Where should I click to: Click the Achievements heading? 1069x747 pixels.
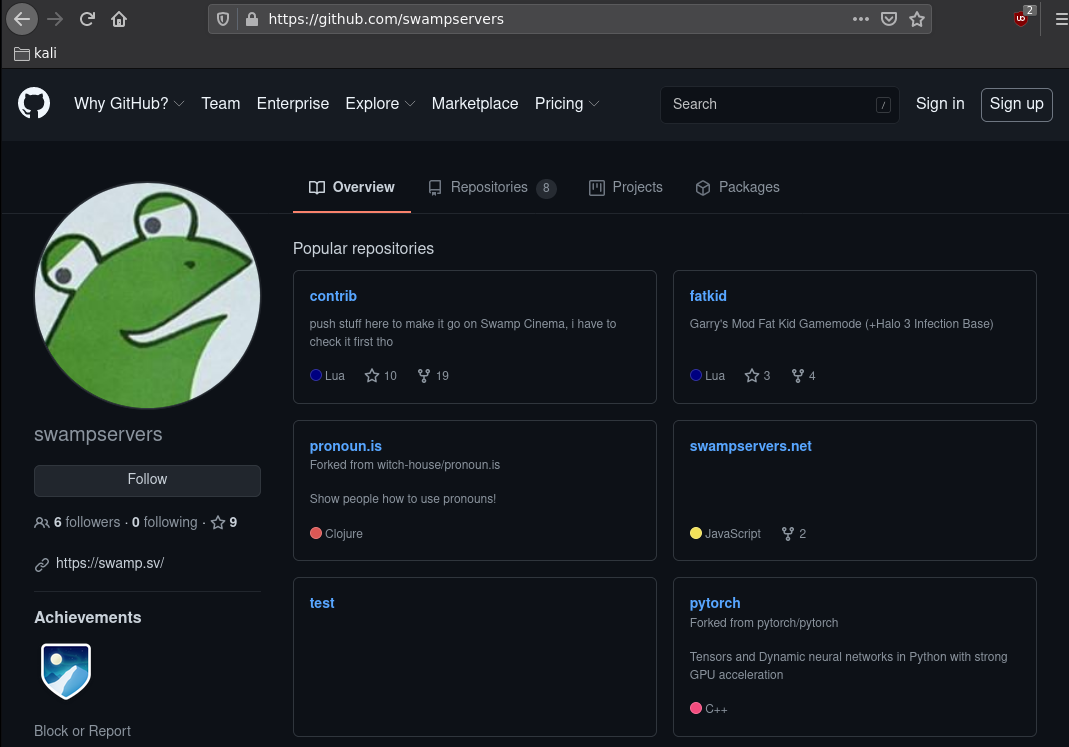point(88,618)
